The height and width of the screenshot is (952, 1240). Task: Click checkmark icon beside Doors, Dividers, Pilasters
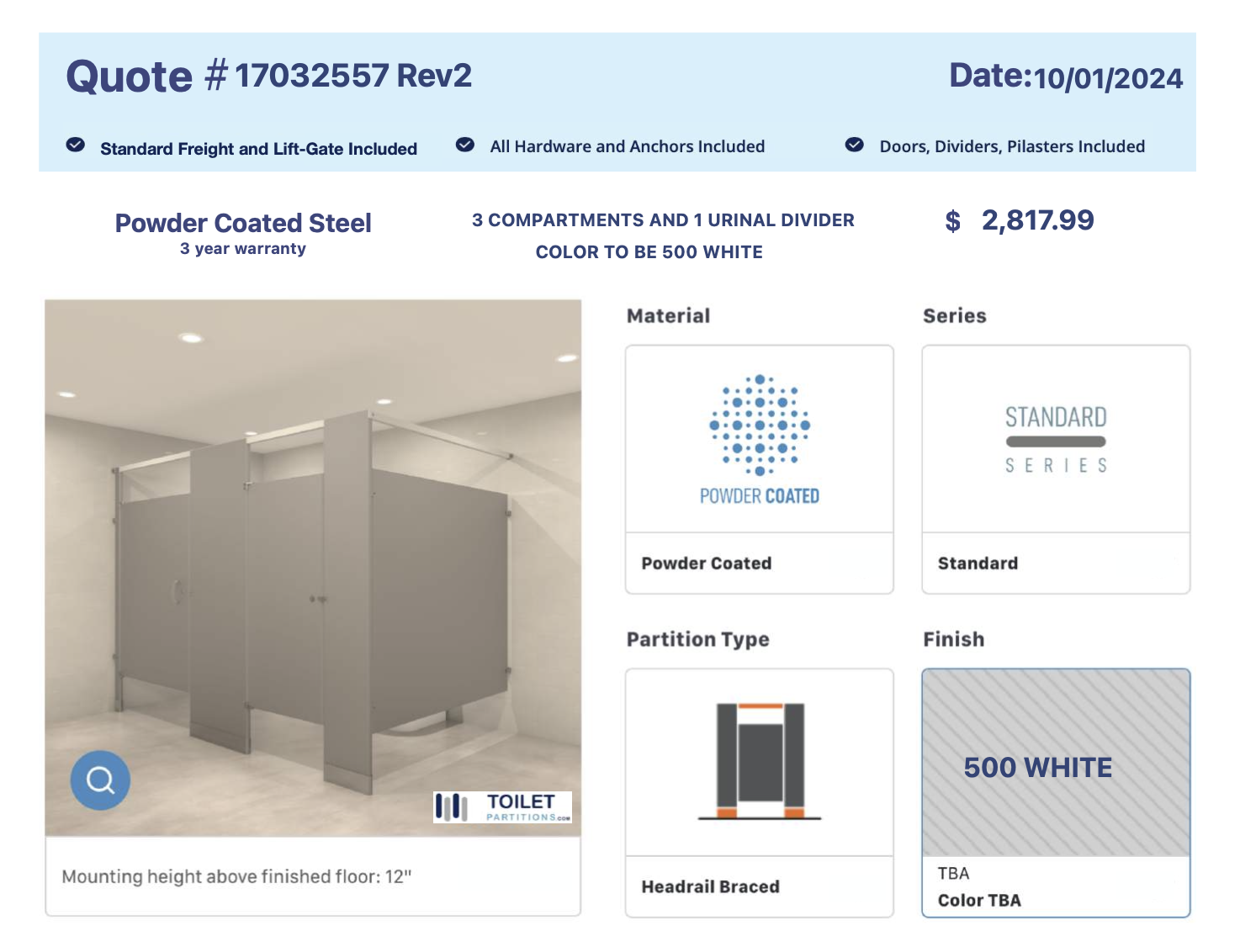(855, 145)
